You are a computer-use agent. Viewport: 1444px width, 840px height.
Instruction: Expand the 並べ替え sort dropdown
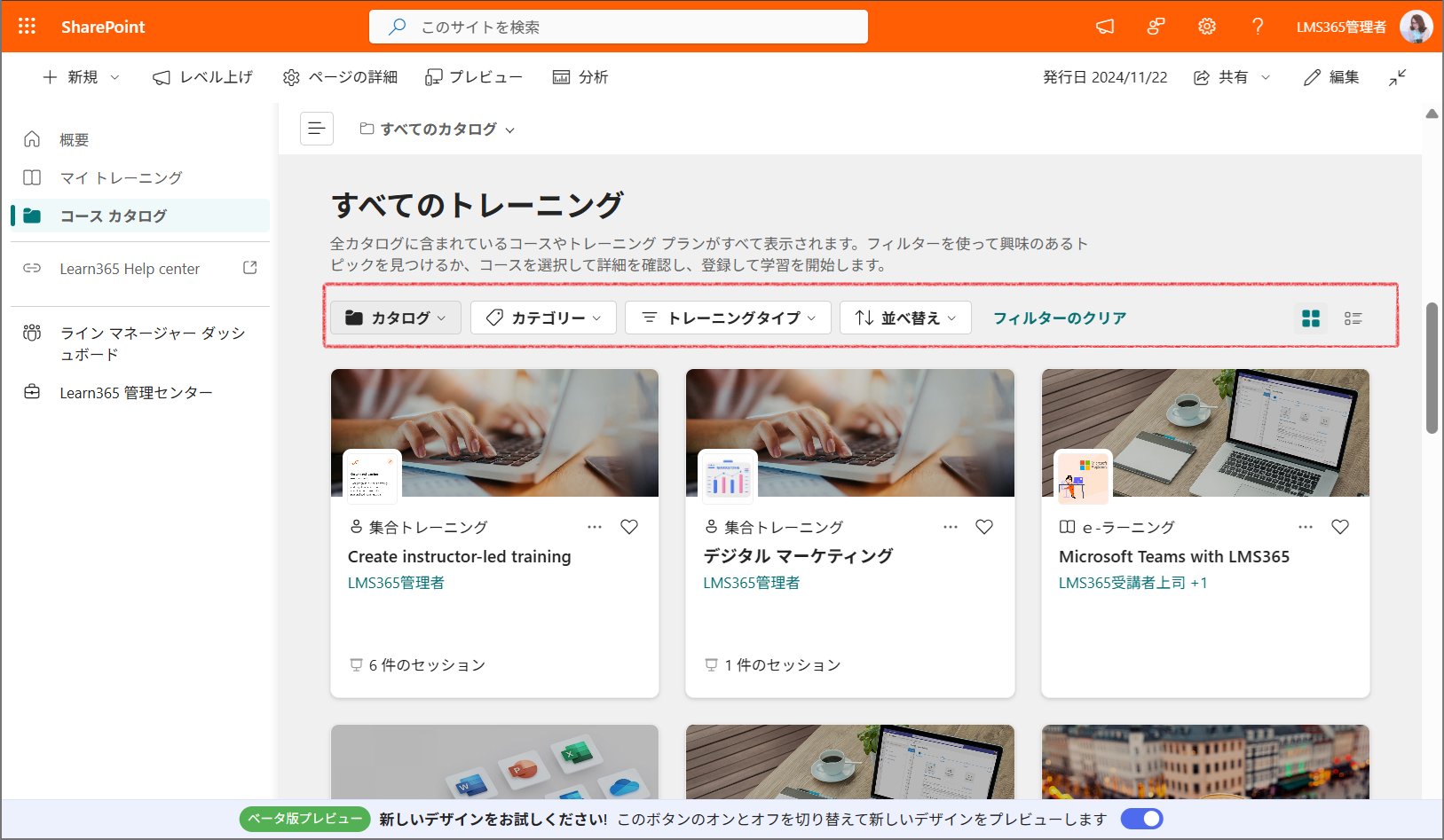(905, 318)
